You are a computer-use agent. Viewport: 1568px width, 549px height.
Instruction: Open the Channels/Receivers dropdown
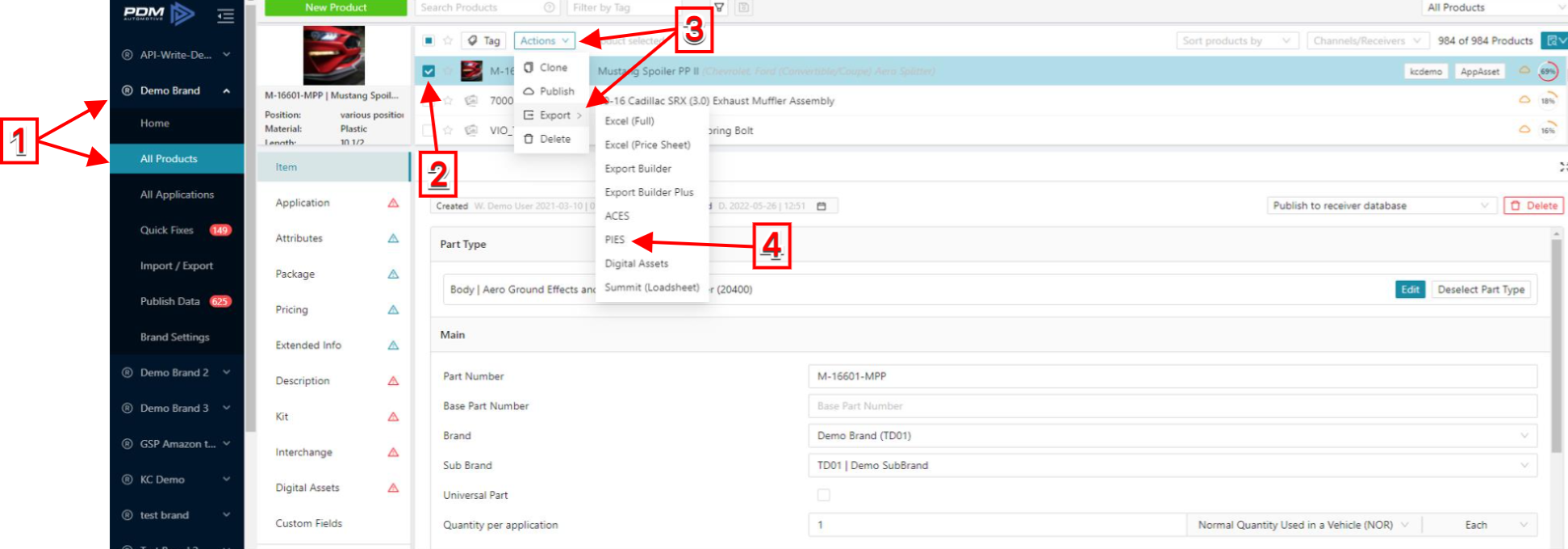coord(1368,40)
